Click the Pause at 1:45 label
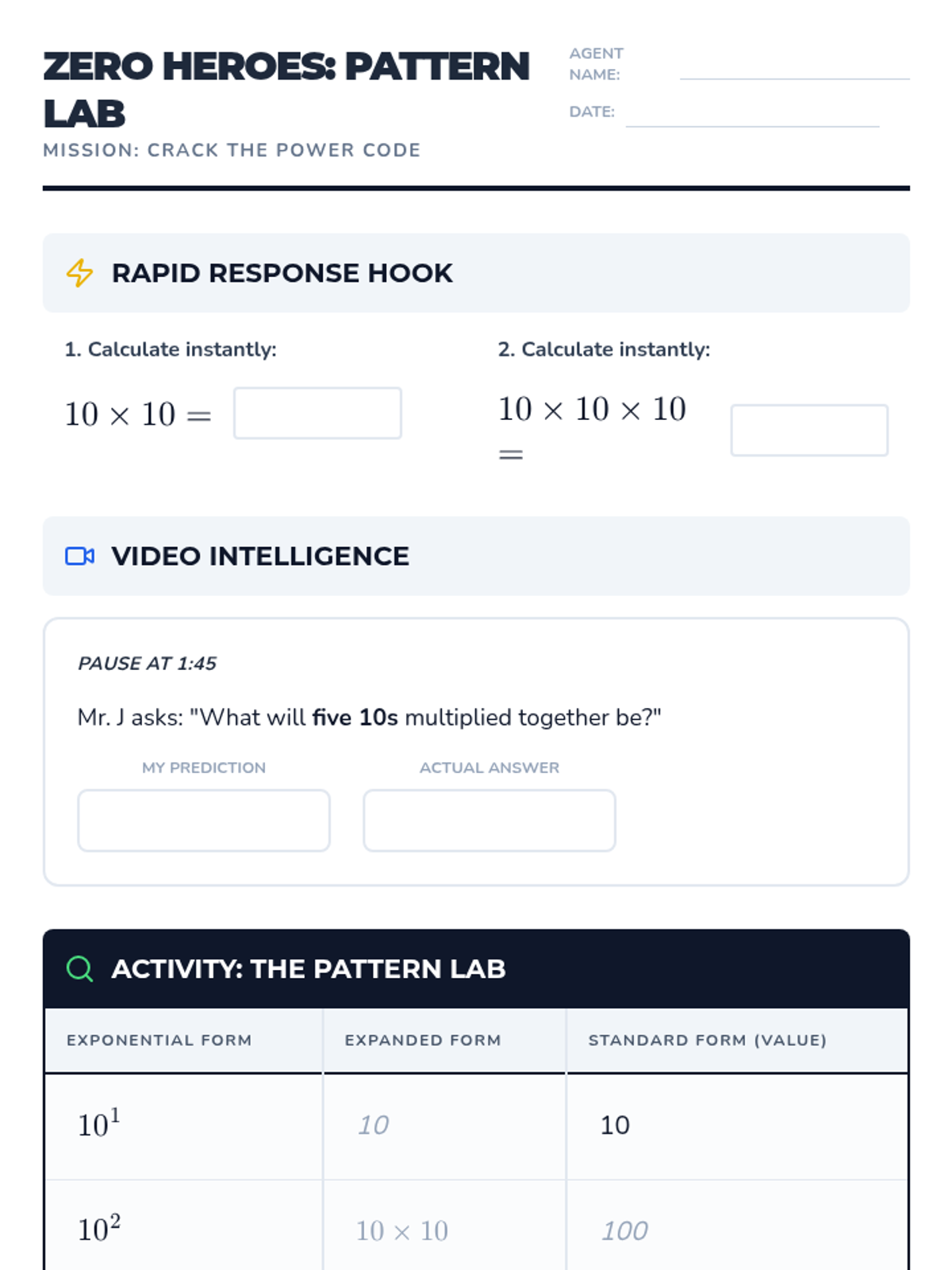The image size is (952, 1270). (147, 664)
